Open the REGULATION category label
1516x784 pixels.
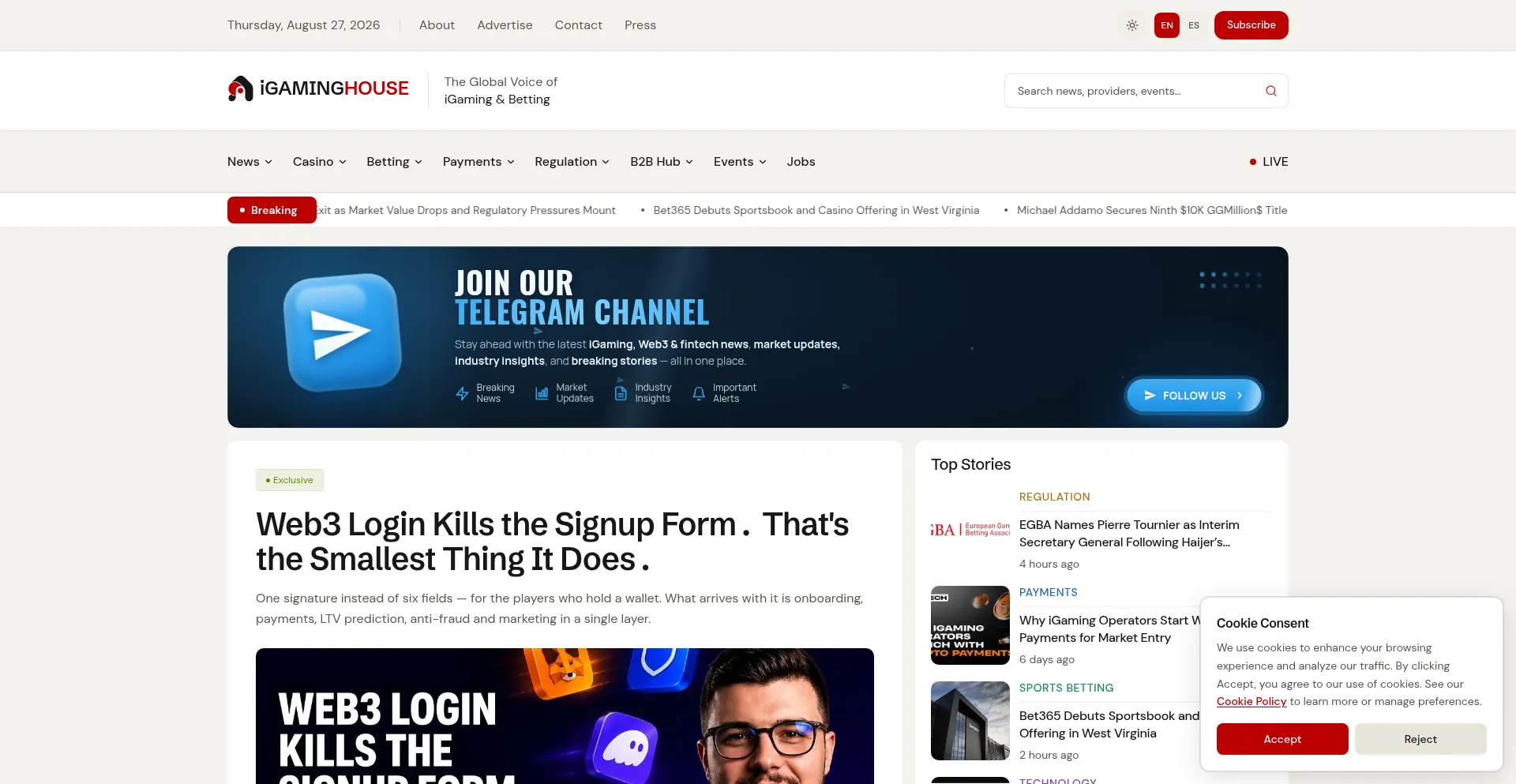[1055, 497]
